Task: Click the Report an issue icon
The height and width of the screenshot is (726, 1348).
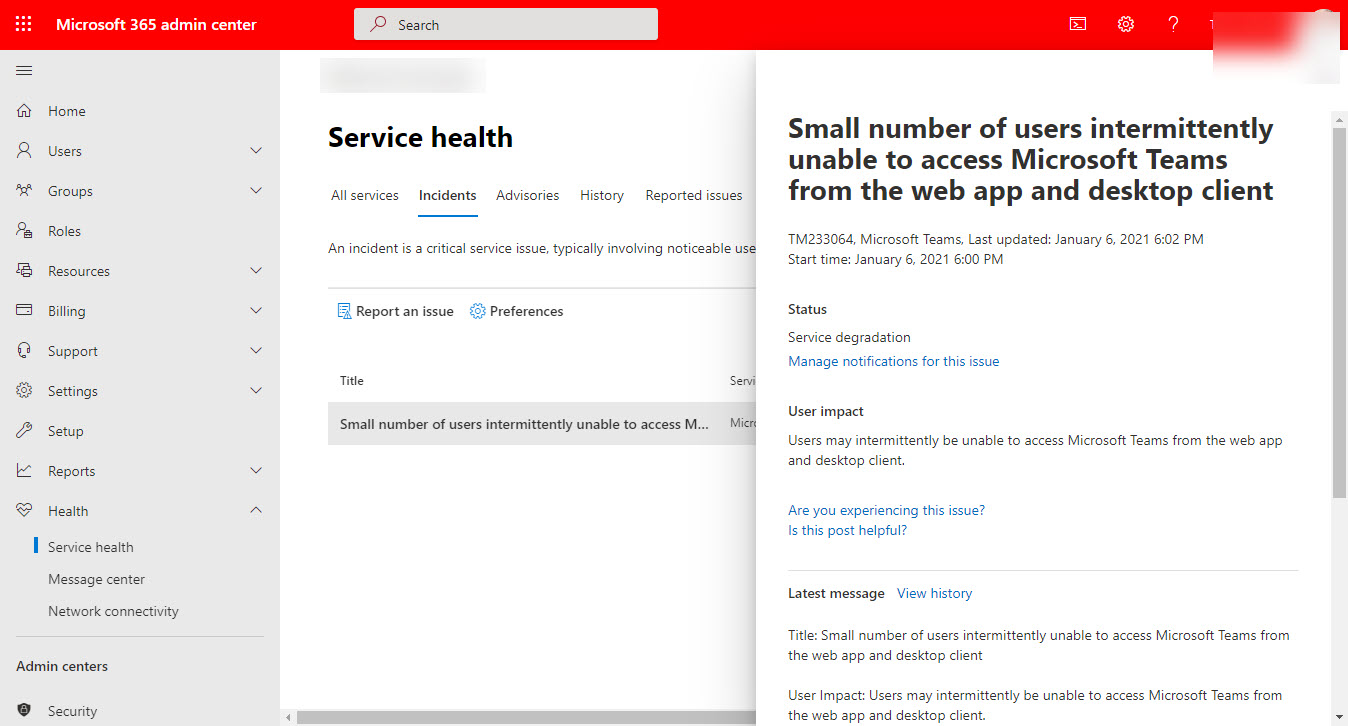Action: coord(344,311)
